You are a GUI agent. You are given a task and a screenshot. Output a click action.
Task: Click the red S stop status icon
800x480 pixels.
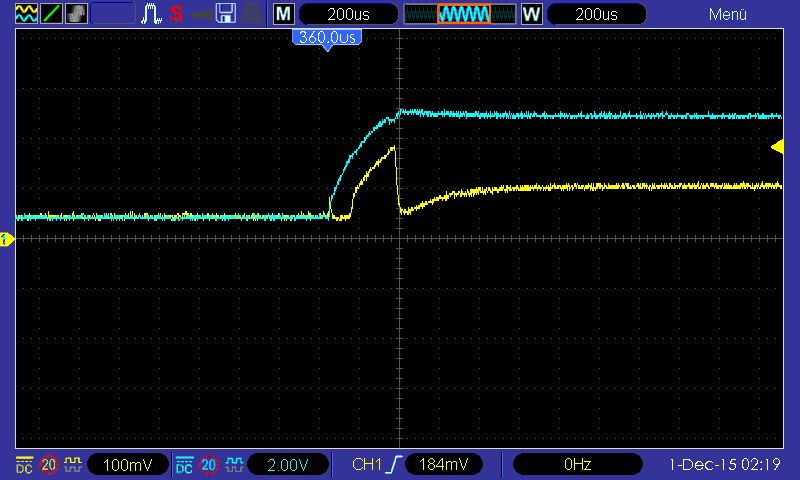tap(176, 14)
